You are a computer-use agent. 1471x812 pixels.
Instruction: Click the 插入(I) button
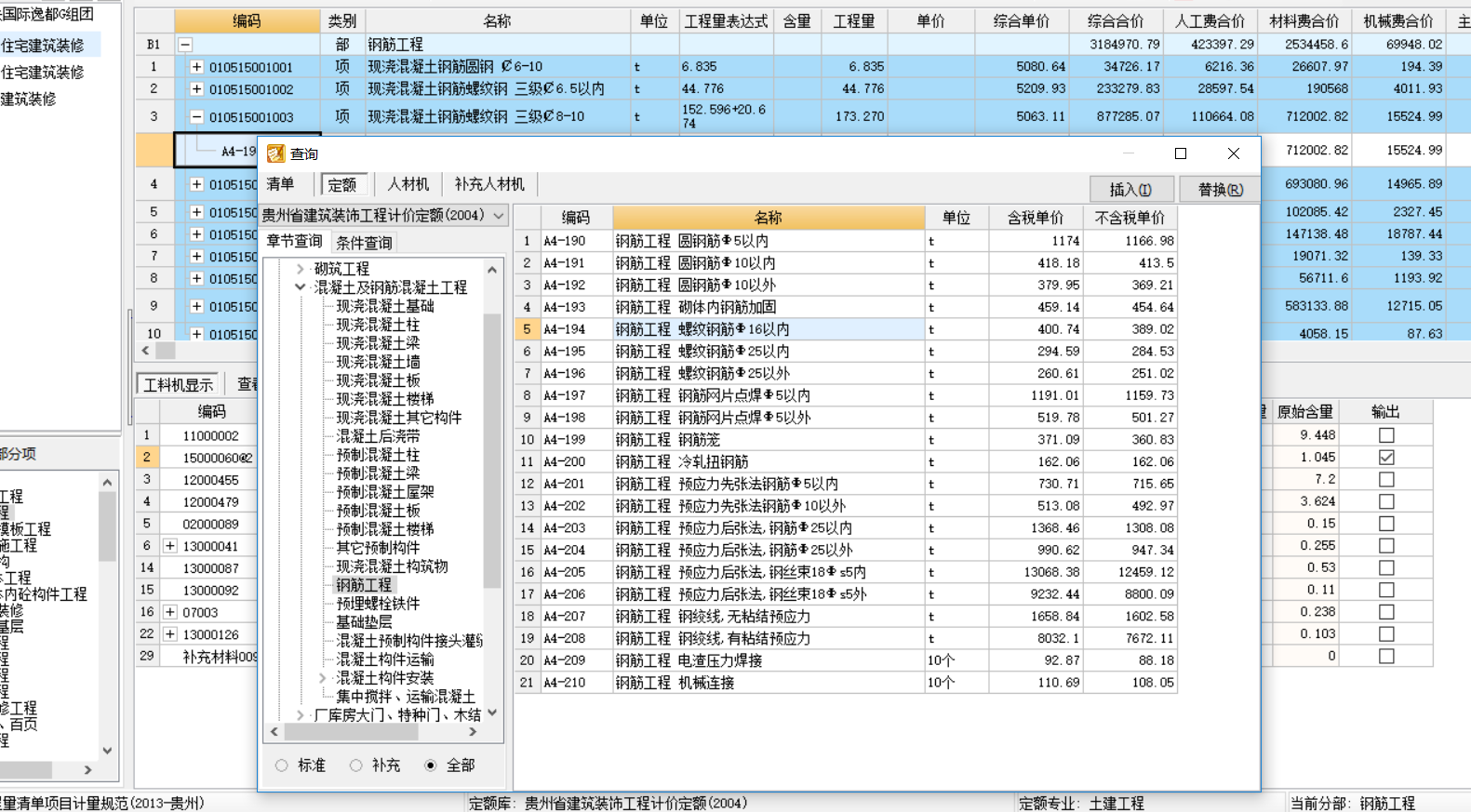tap(1130, 189)
